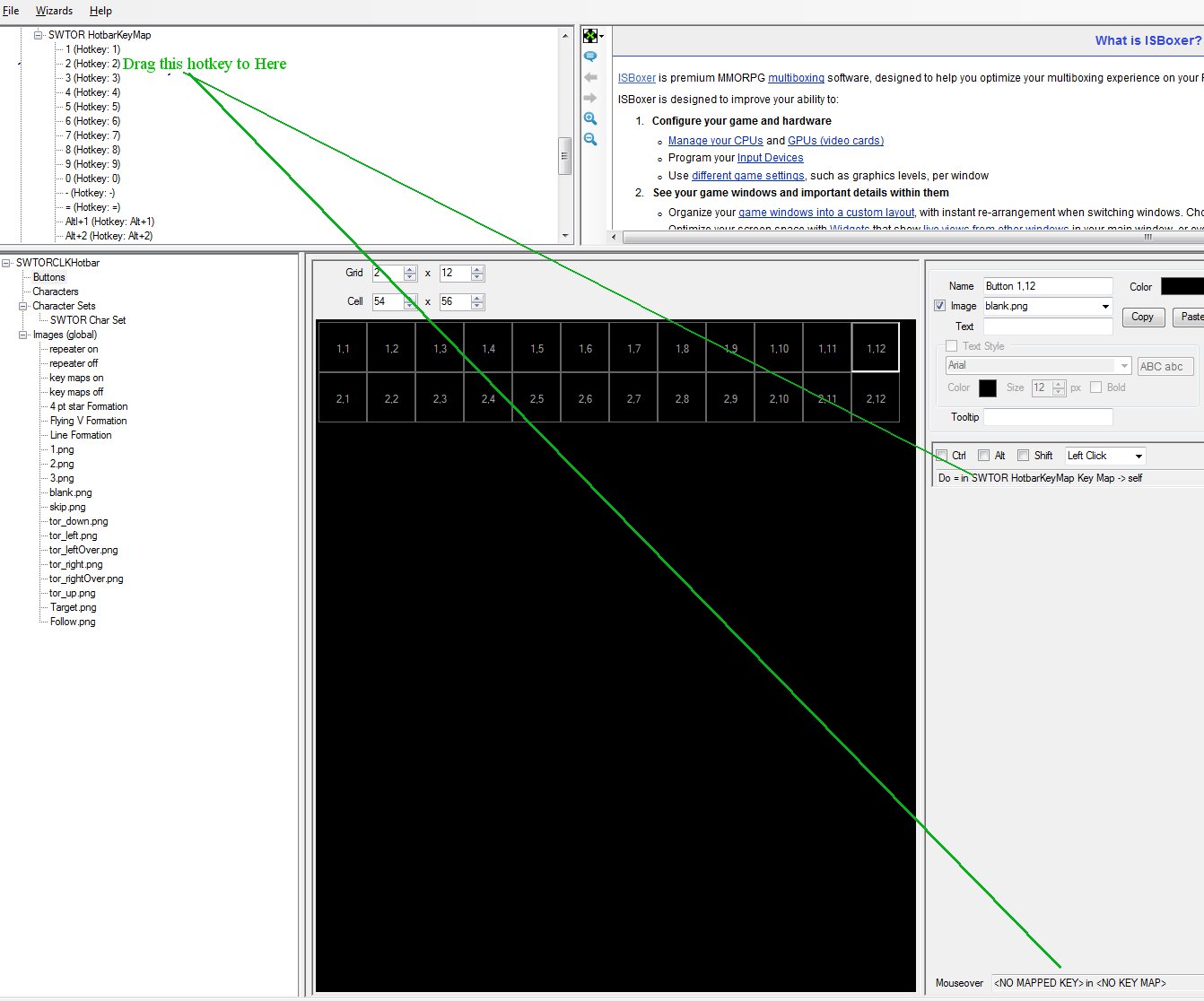This screenshot has height=1001, width=1204.
Task: Open the ISBoxer link in help pane
Action: [x=637, y=78]
